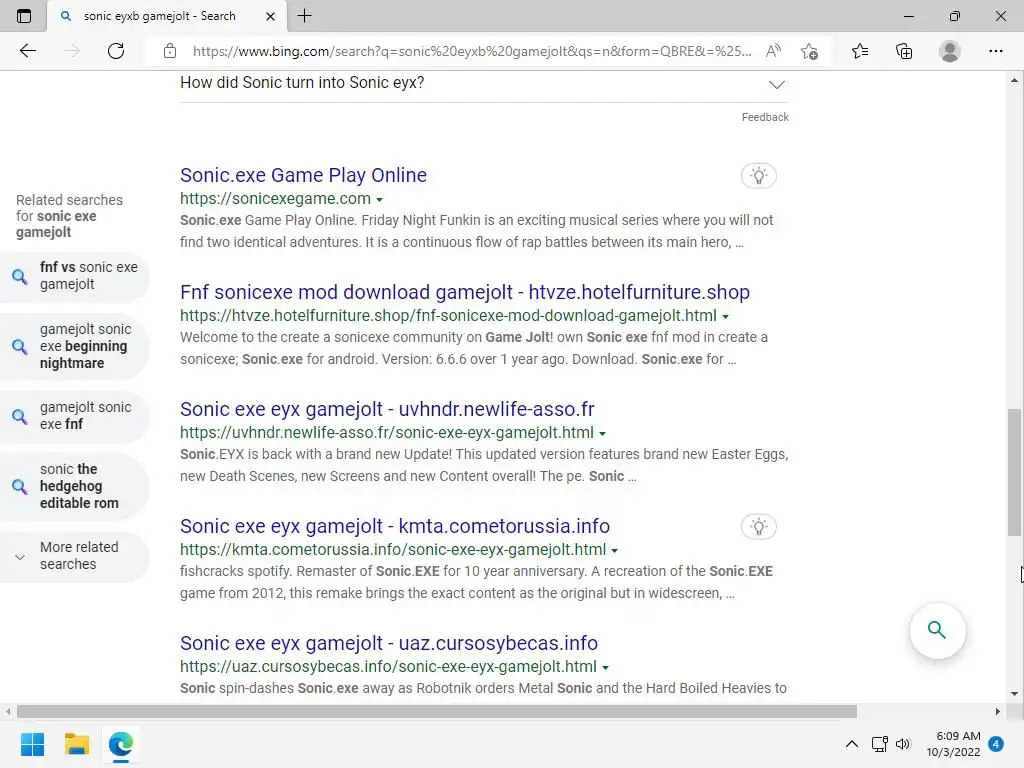Expand 'How did Sonic turn into Sonic eyx?'

pyautogui.click(x=484, y=84)
